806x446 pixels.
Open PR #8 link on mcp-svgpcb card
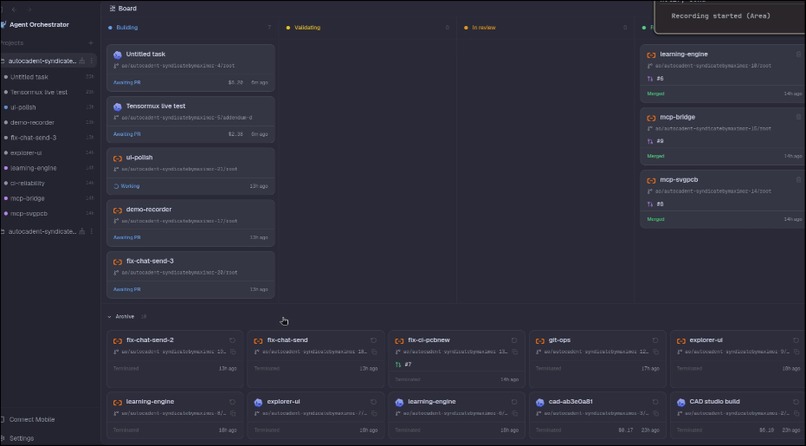click(x=660, y=204)
